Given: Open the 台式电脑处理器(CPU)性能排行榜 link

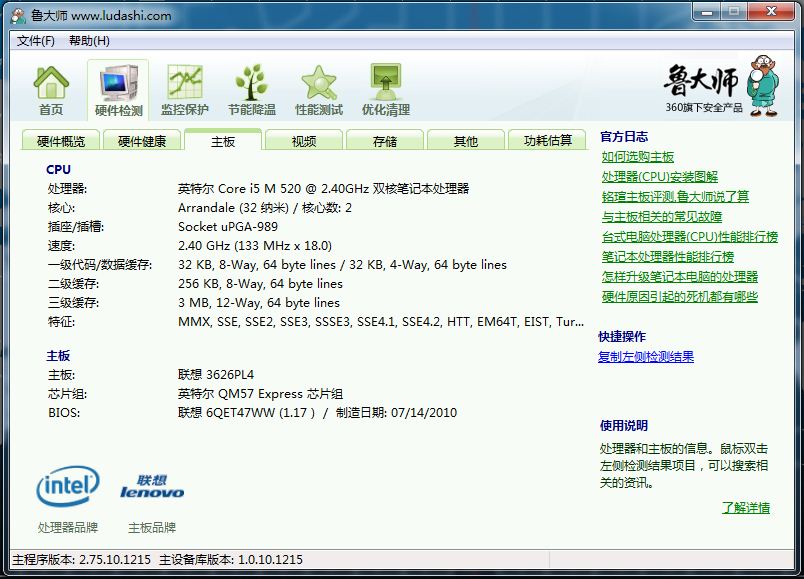Looking at the screenshot, I should [690, 237].
